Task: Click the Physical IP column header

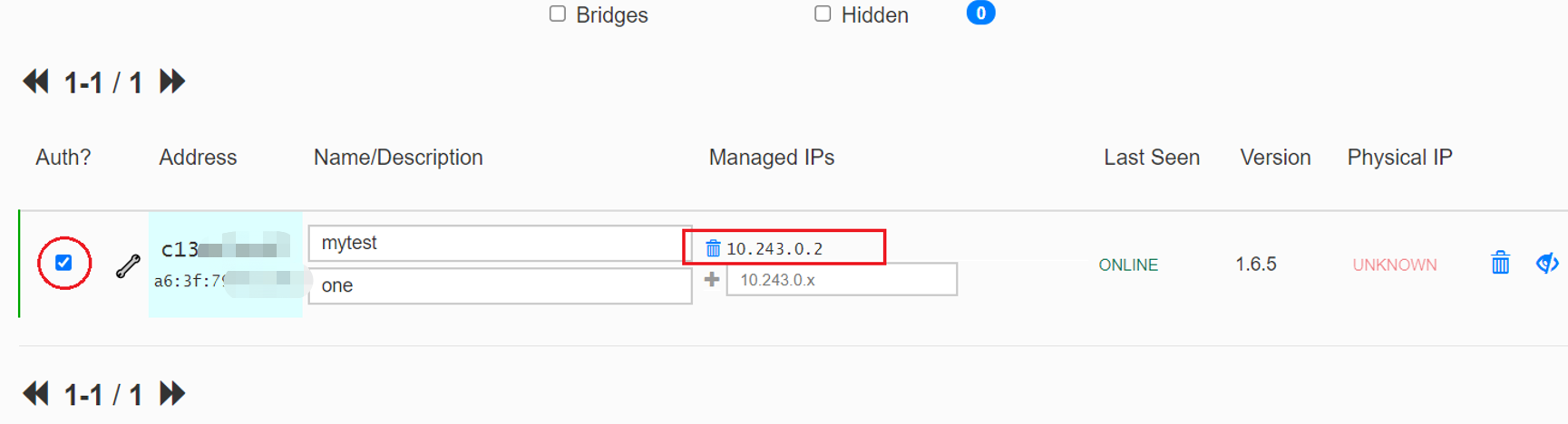Action: [1399, 158]
